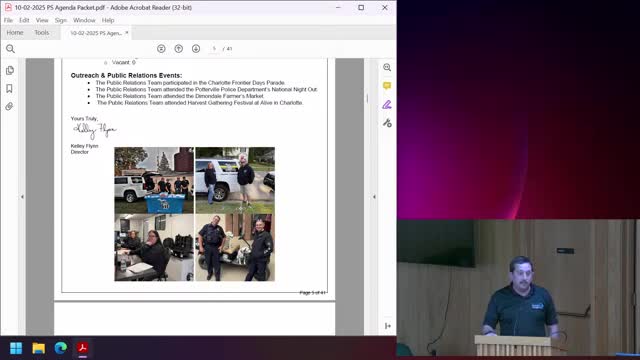This screenshot has height=360, width=640.
Task: Close the 10-02-2025 PS Agenda document tab
Action: click(127, 33)
